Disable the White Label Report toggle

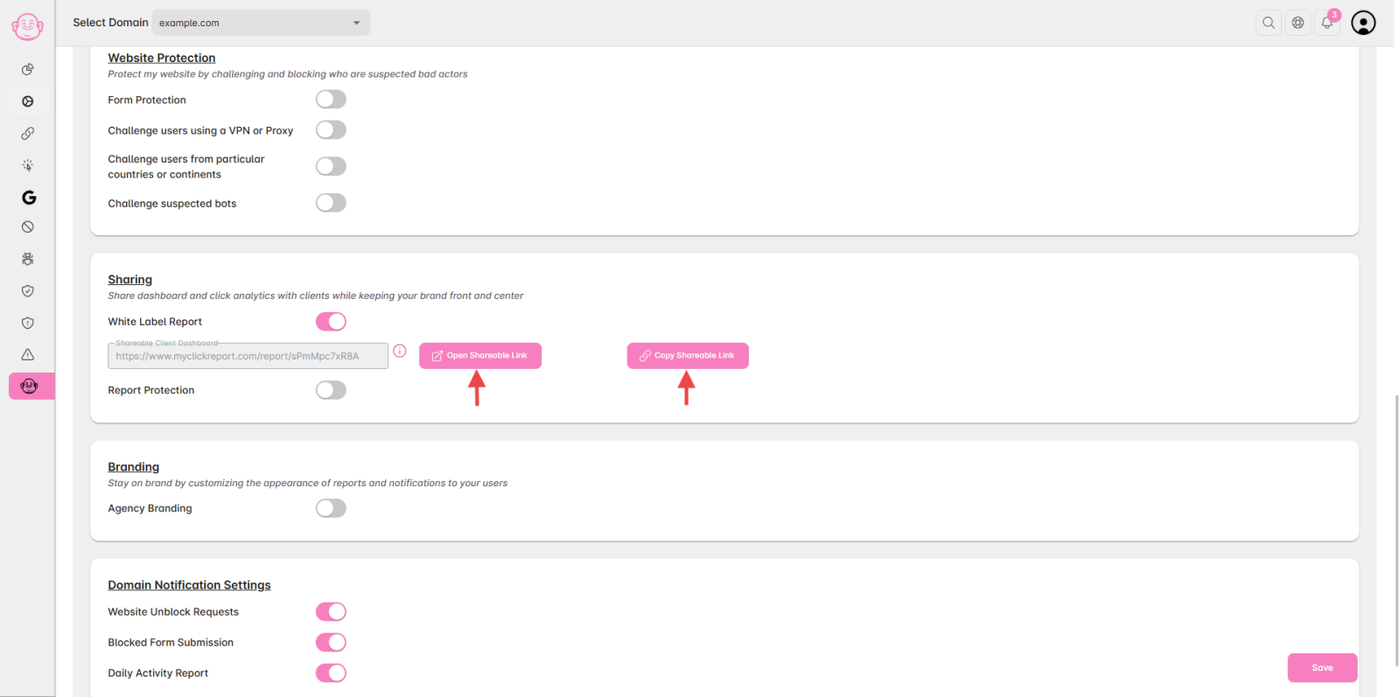coord(331,321)
